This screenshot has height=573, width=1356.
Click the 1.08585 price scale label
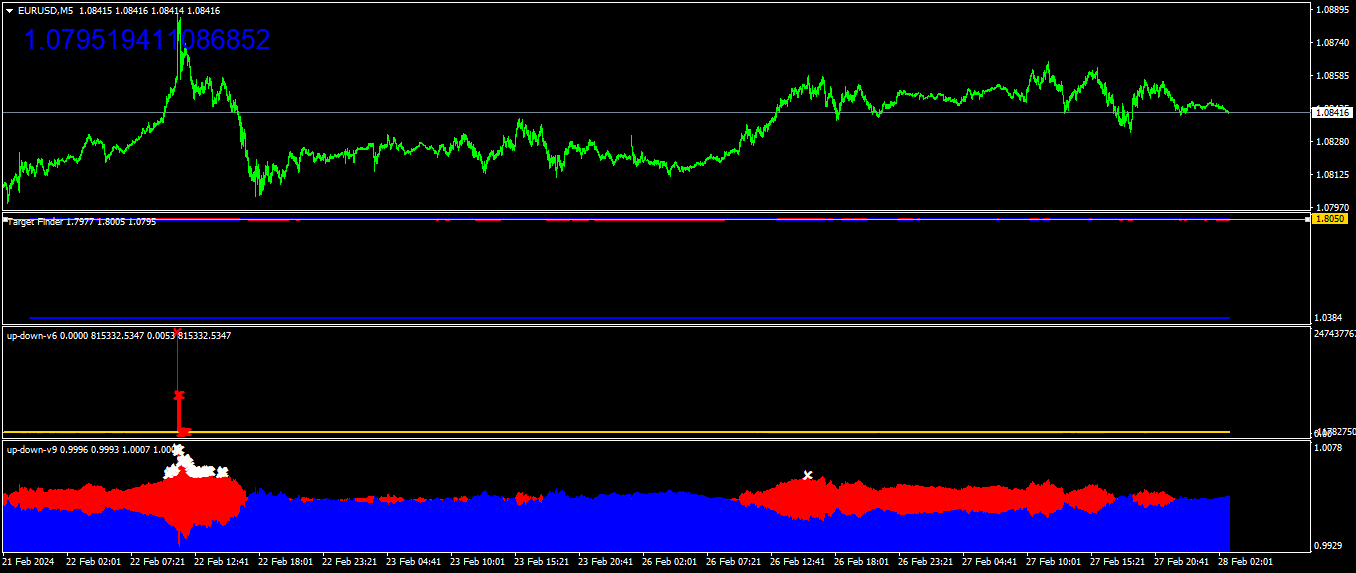tap(1333, 76)
